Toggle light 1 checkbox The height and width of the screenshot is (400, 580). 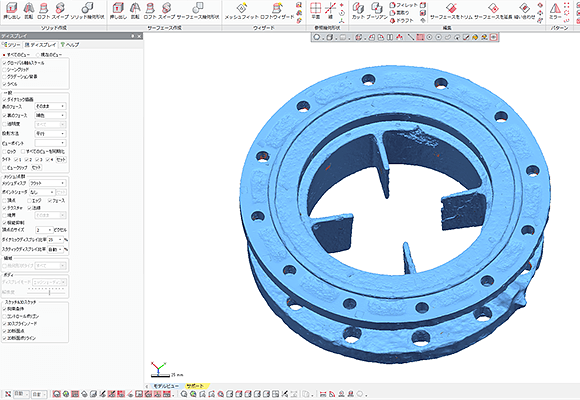(x=17, y=159)
